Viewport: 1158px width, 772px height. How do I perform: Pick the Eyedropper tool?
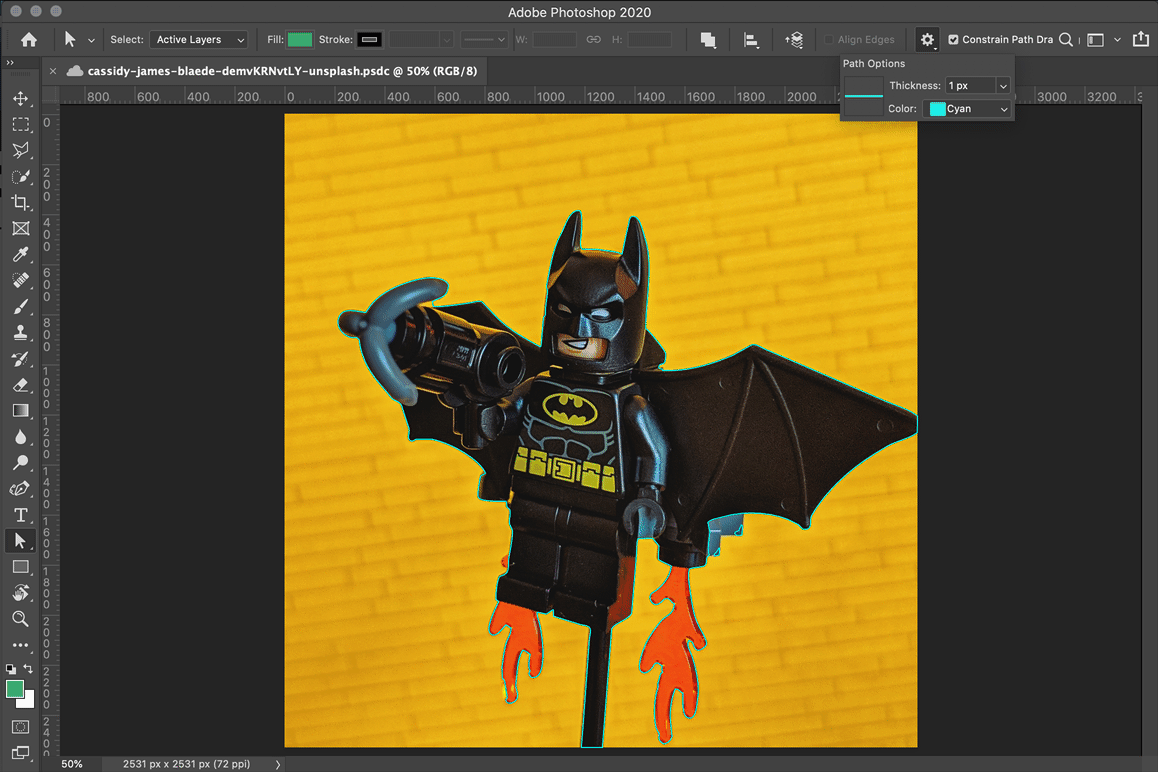point(20,255)
